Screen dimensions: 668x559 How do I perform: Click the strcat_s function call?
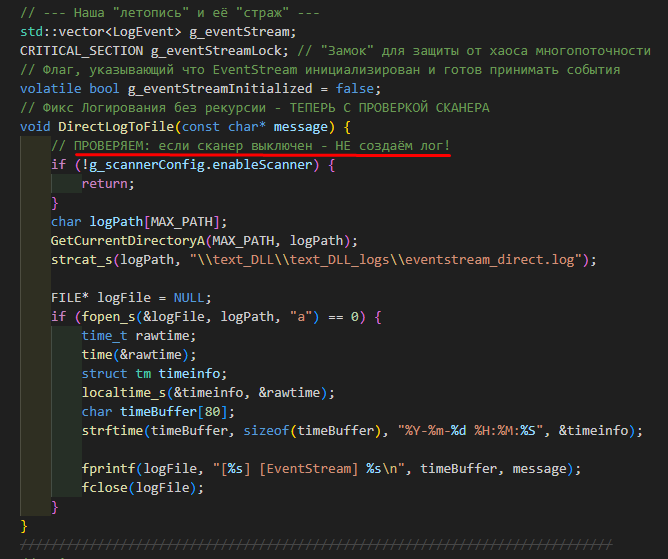80,259
